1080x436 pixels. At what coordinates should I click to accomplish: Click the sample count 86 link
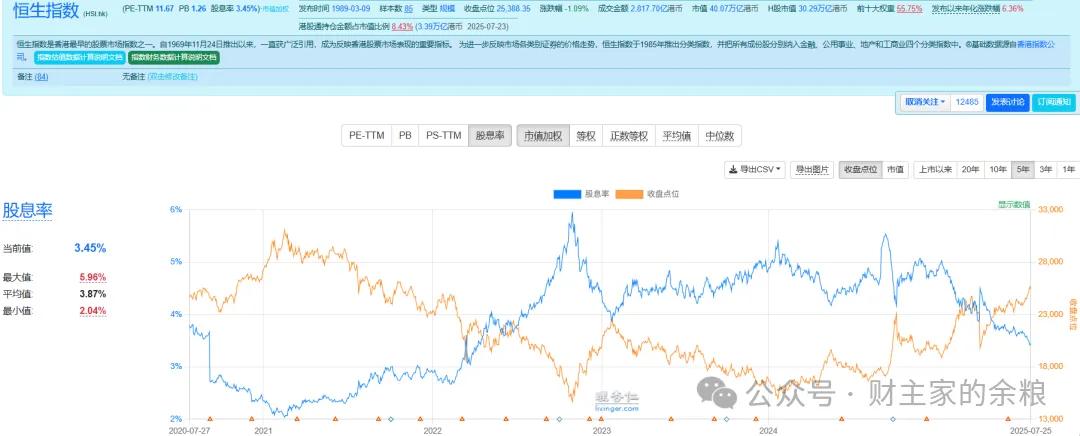coord(408,9)
